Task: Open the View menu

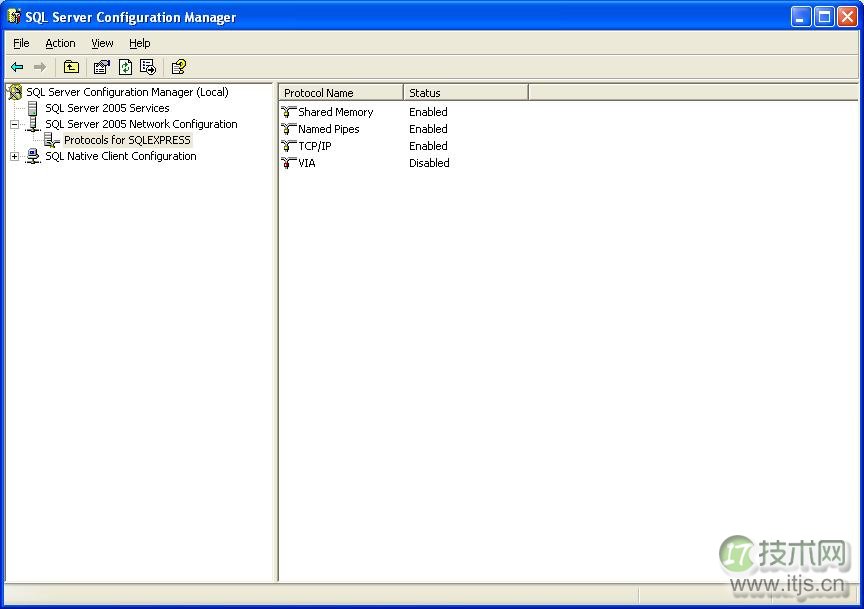Action: [x=102, y=43]
